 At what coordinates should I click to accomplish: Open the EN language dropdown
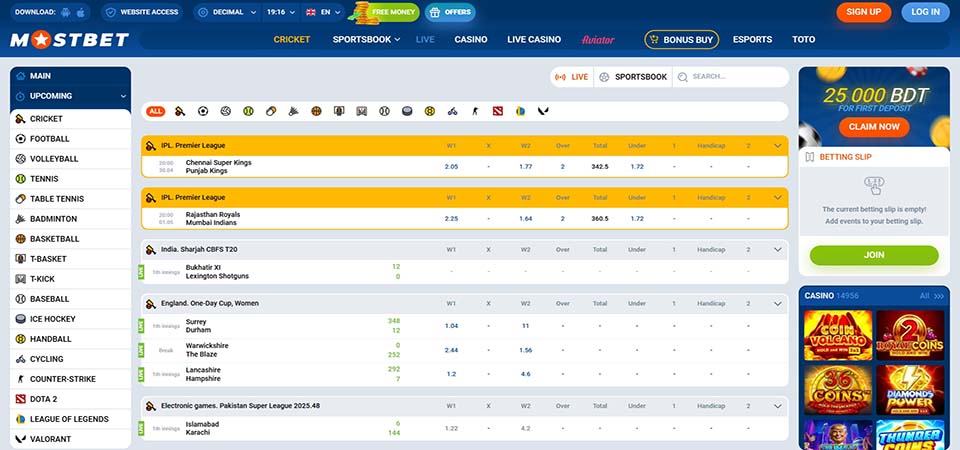pyautogui.click(x=323, y=12)
